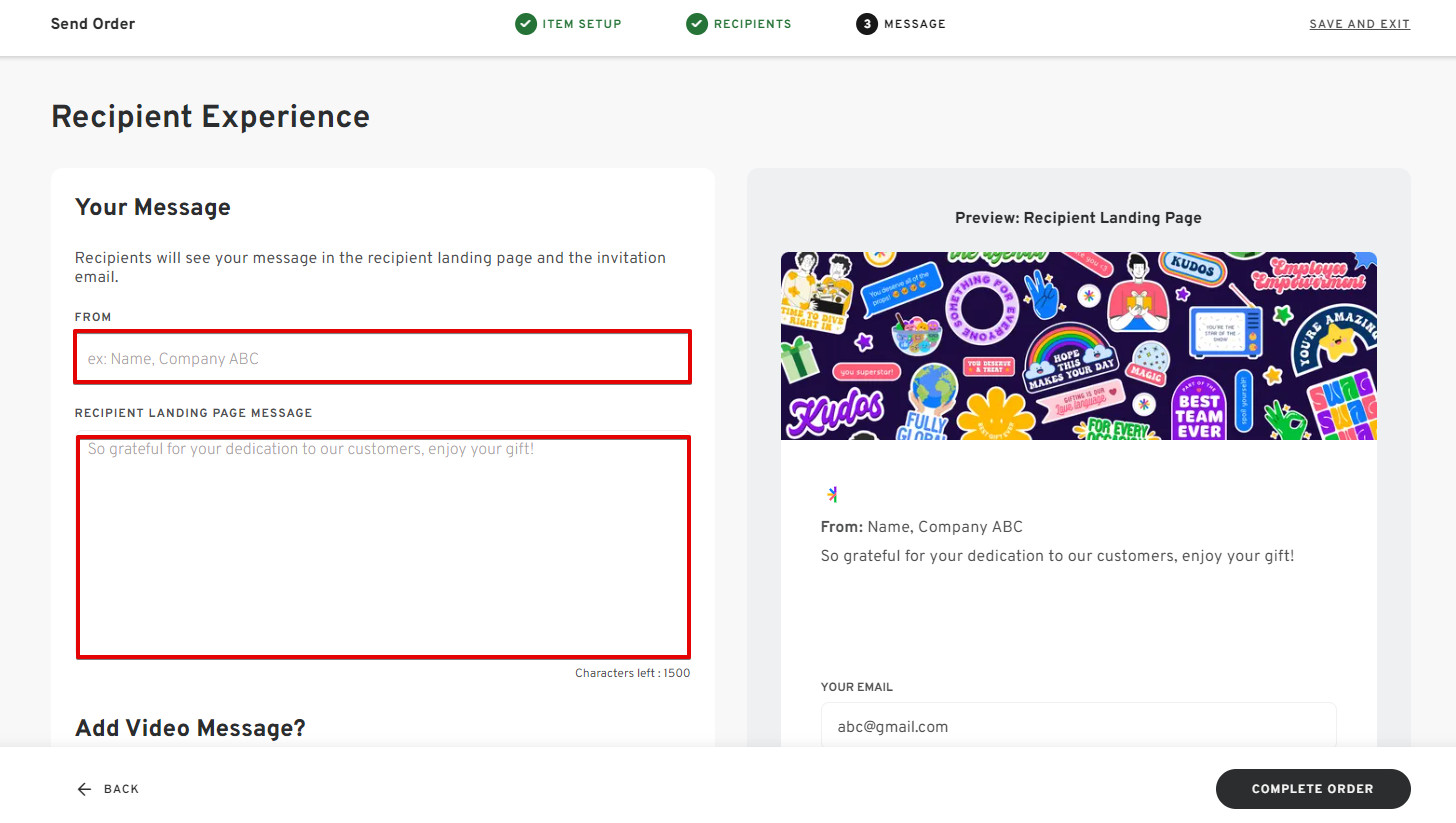Click the Back button label
The width and height of the screenshot is (1456, 823).
(x=121, y=789)
